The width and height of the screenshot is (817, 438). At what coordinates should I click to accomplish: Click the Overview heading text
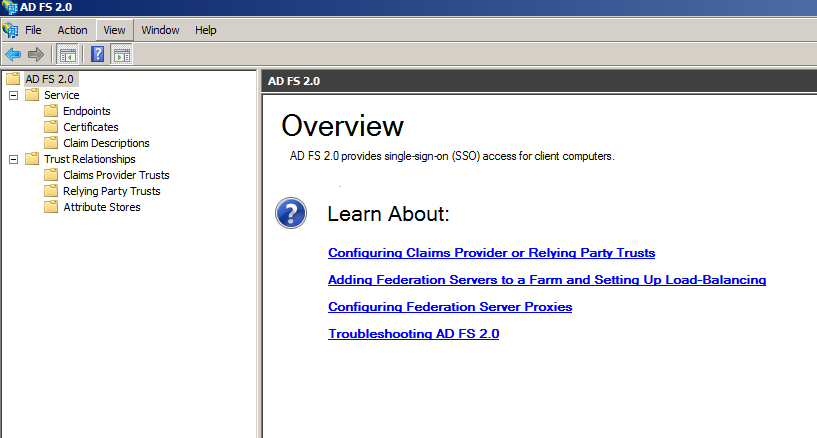coord(342,126)
